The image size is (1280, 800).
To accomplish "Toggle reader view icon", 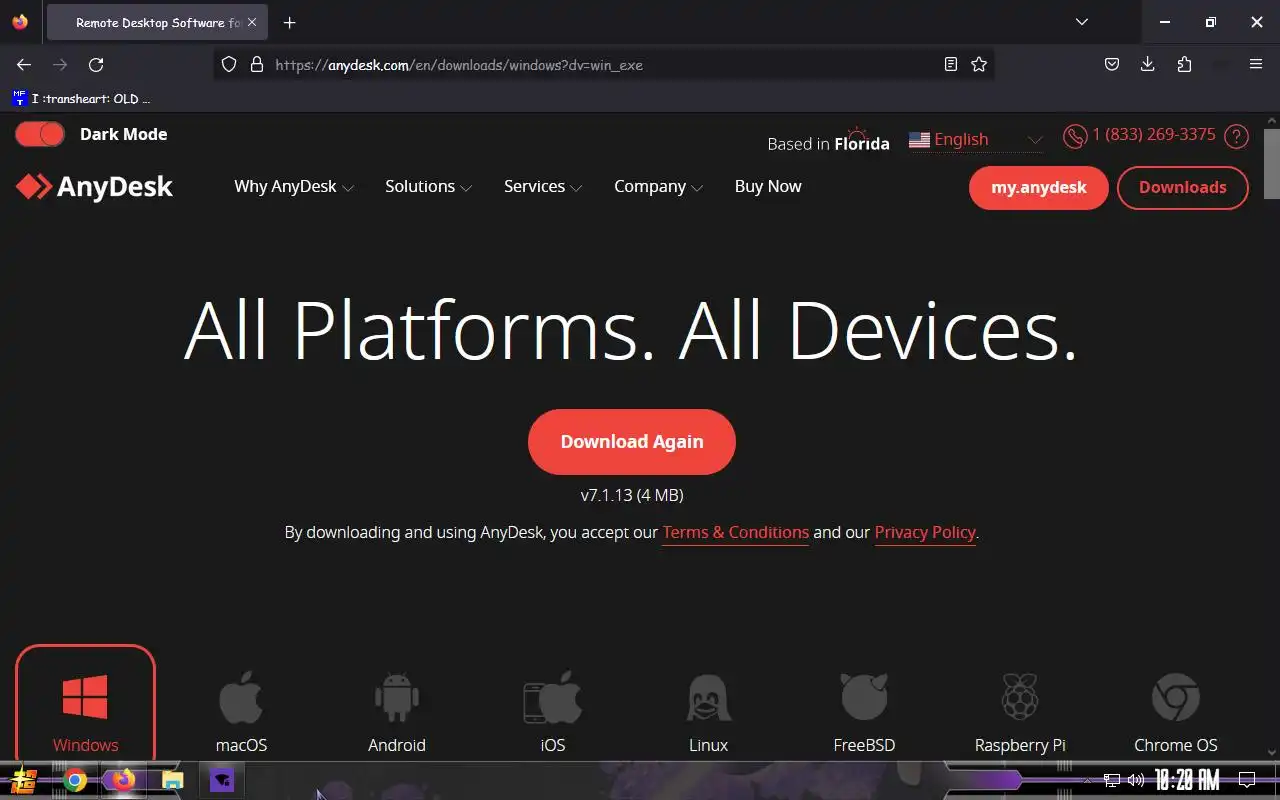I will point(951,64).
